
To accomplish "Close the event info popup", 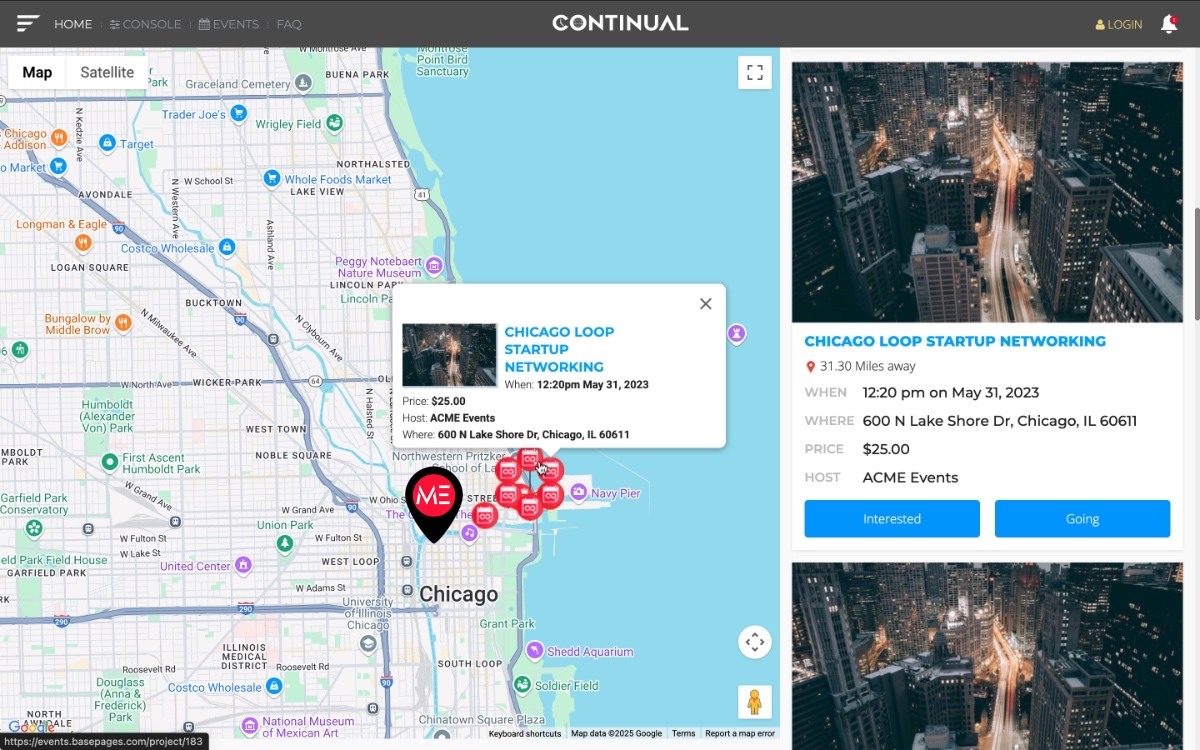I will [x=705, y=304].
